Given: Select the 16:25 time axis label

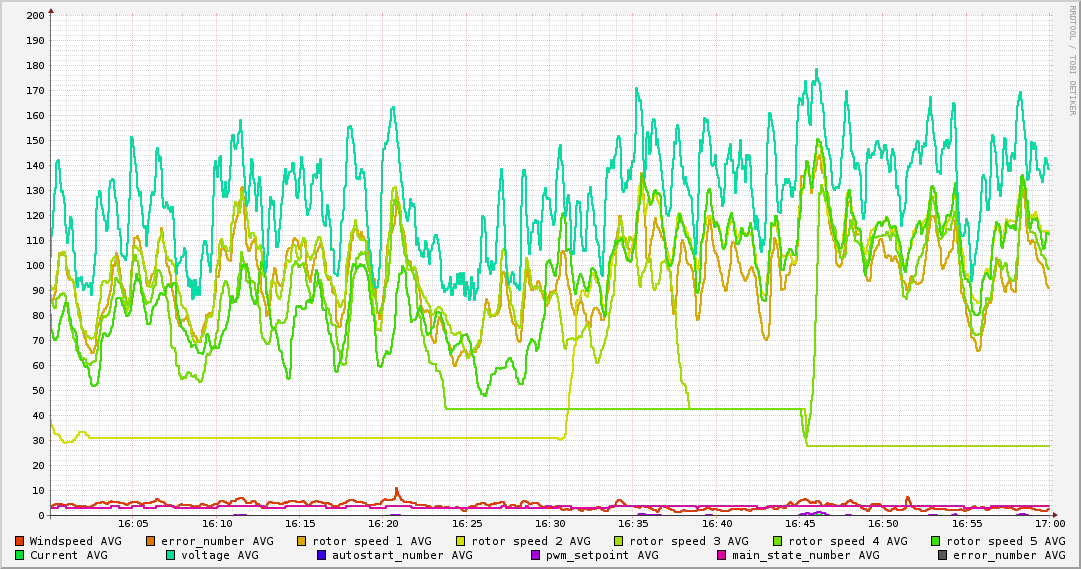Looking at the screenshot, I should pos(467,524).
